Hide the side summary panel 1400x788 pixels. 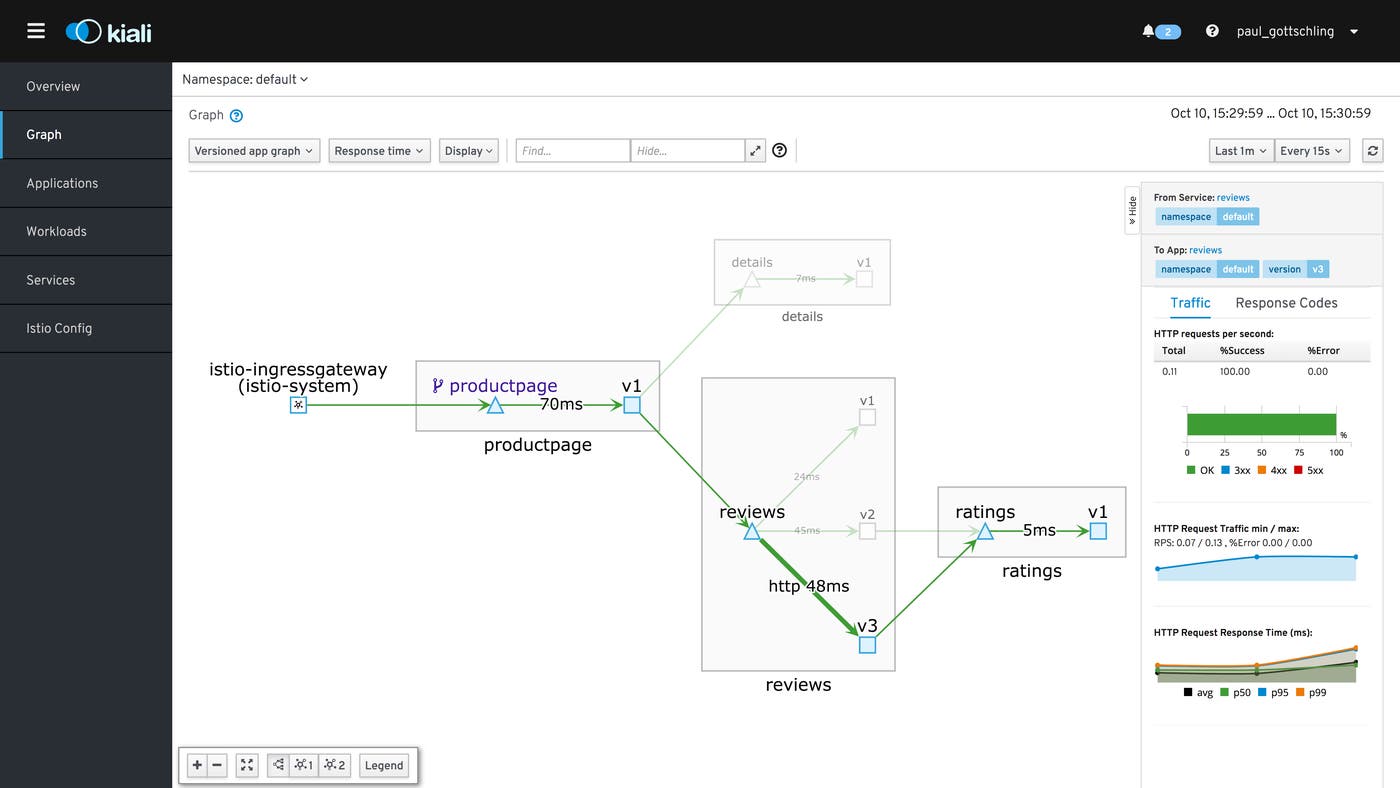(x=1132, y=209)
